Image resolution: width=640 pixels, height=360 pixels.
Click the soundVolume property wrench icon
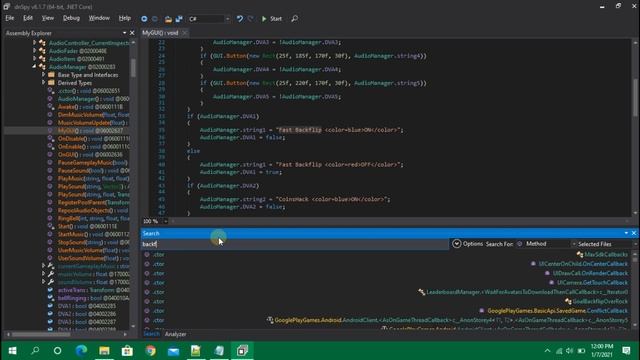click(x=51, y=282)
